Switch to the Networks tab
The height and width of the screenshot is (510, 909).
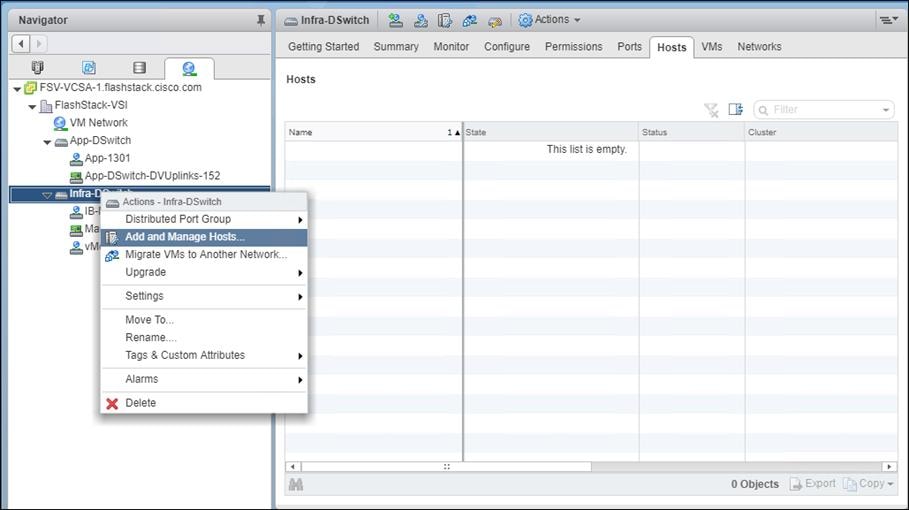pos(759,46)
